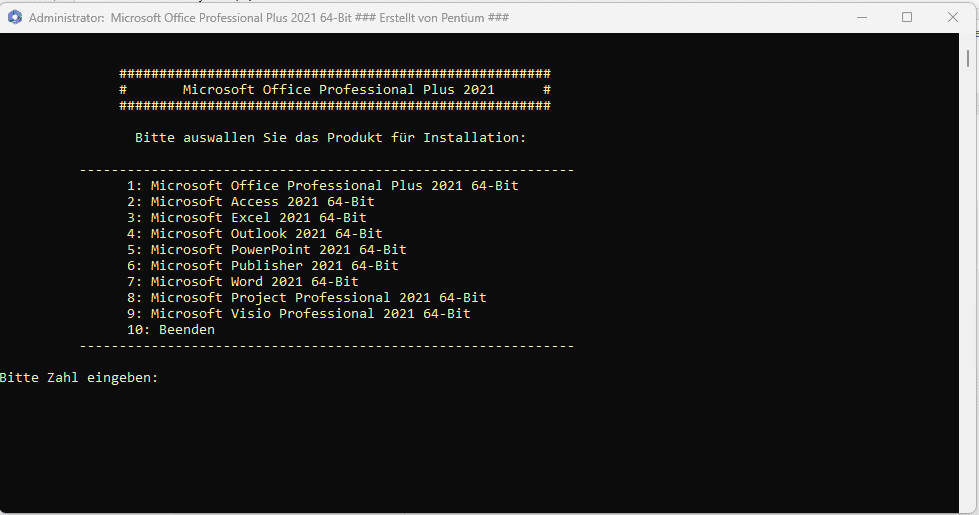979x515 pixels.
Task: Click the console vertical scrollbar thumb
Action: pos(968,58)
